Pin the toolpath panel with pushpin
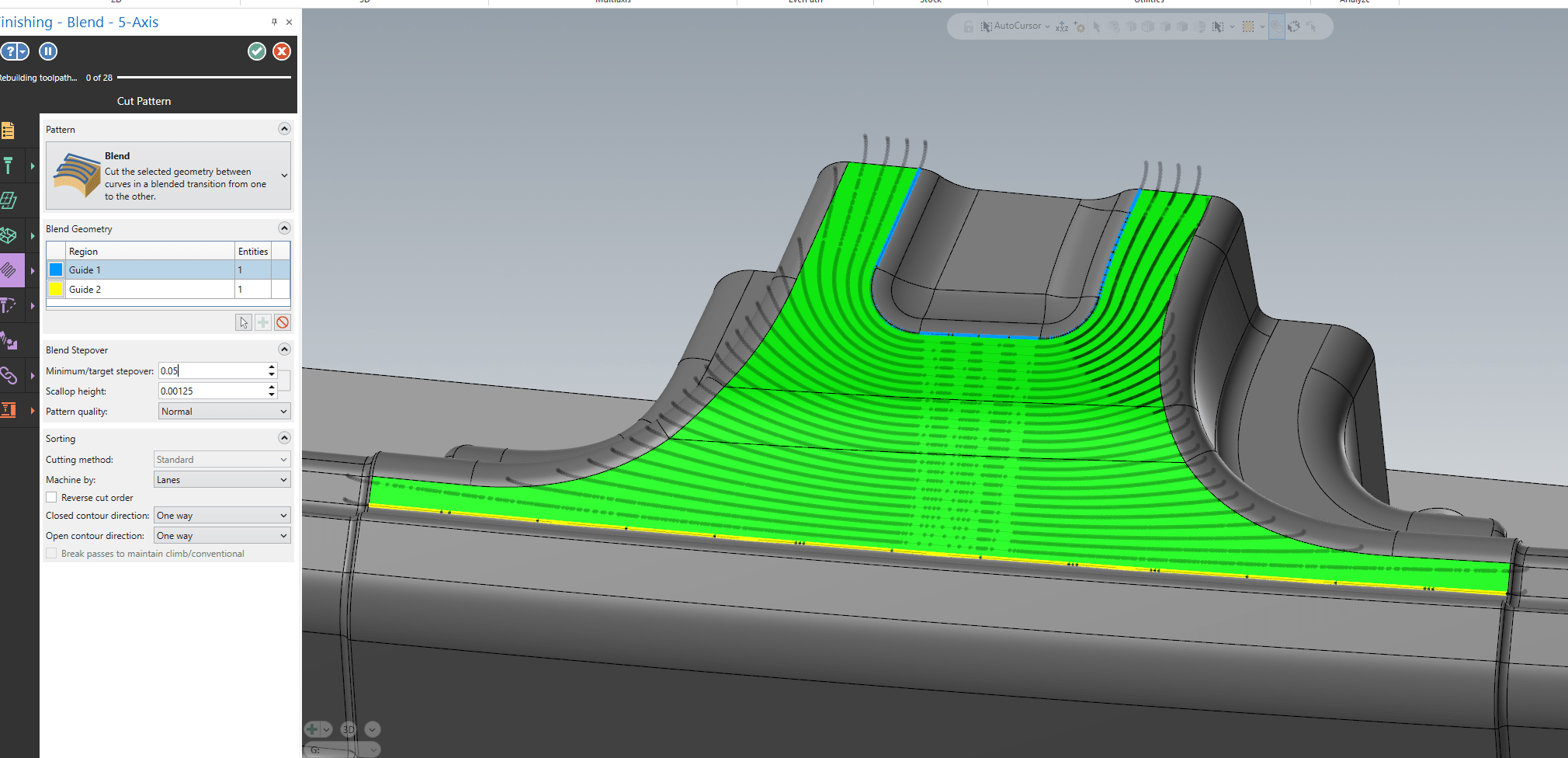This screenshot has height=758, width=1568. pos(274,22)
